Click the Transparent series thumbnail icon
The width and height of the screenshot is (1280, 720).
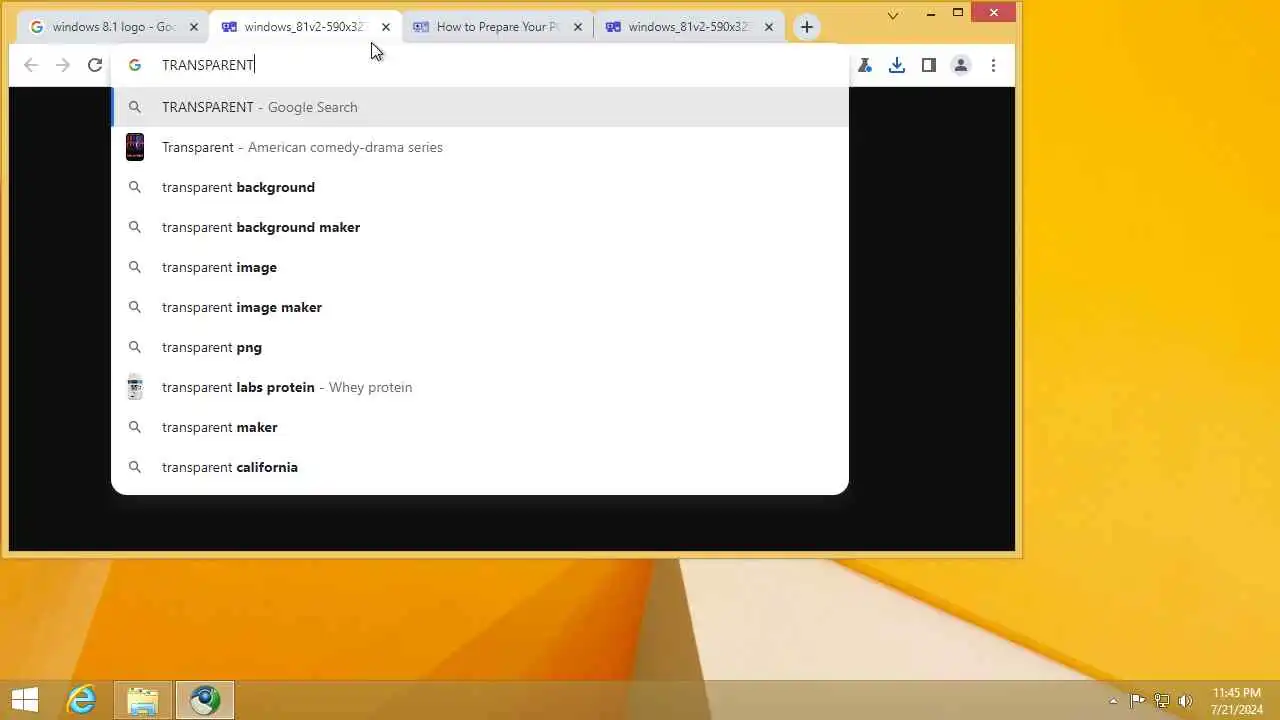[135, 147]
